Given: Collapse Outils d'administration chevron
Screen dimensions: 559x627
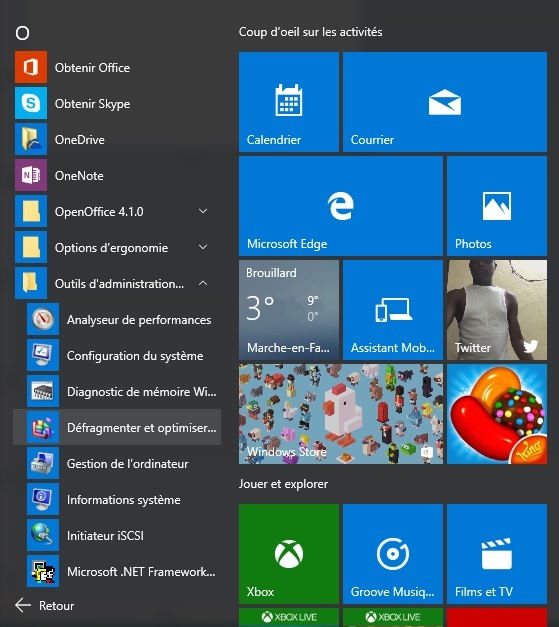Looking at the screenshot, I should click(203, 283).
